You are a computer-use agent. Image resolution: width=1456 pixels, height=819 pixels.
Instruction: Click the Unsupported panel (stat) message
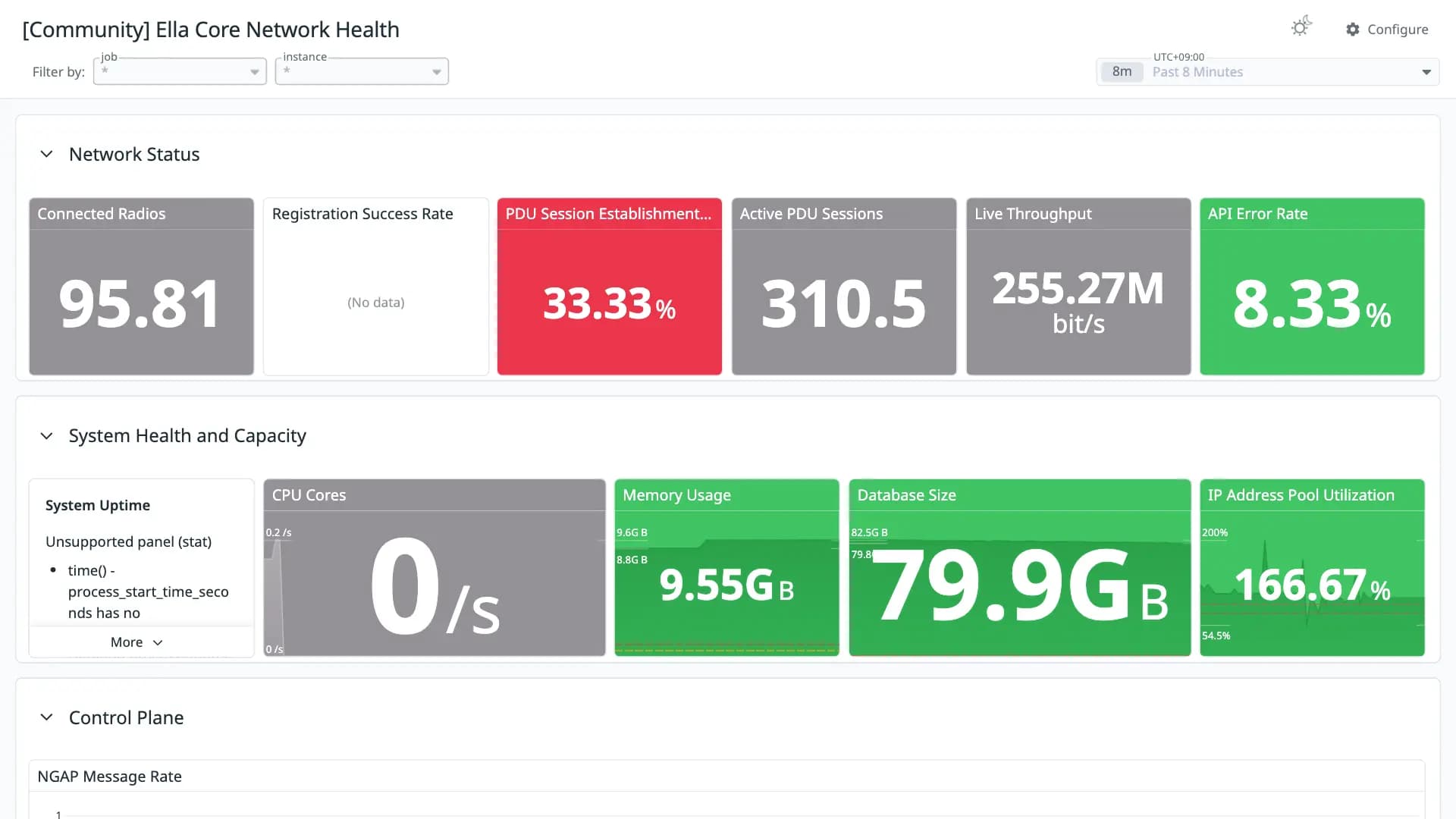click(x=128, y=541)
